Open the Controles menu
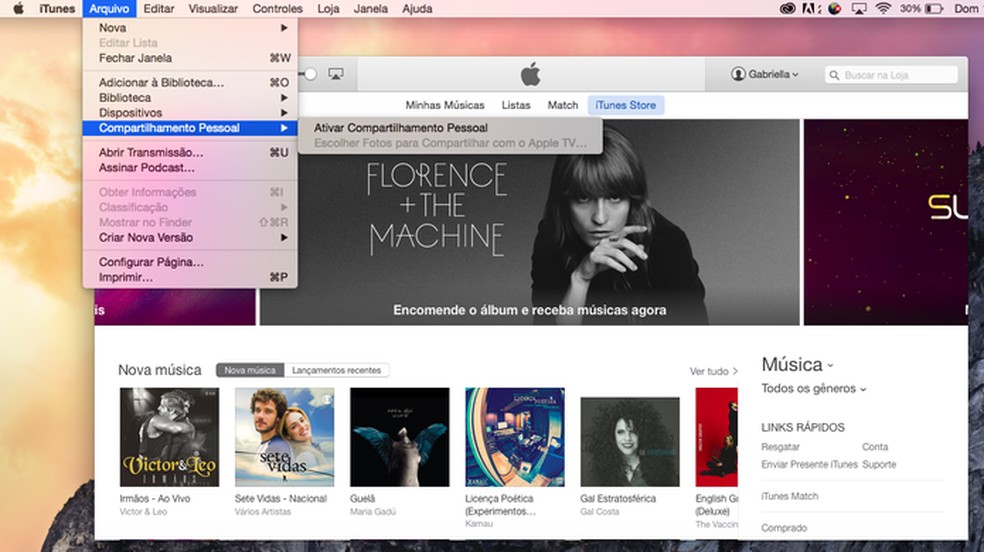Viewport: 984px width, 552px height. click(x=277, y=8)
